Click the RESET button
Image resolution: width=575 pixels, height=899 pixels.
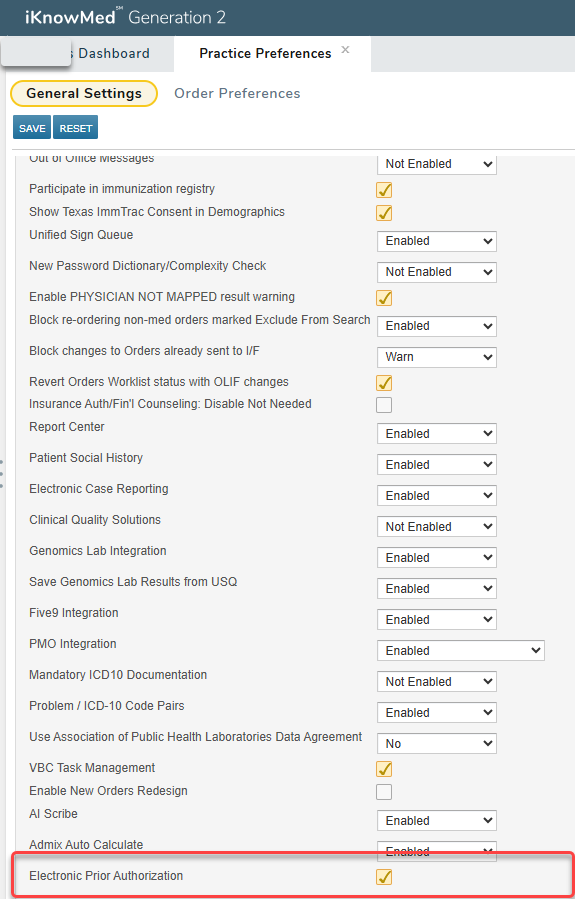tap(76, 128)
